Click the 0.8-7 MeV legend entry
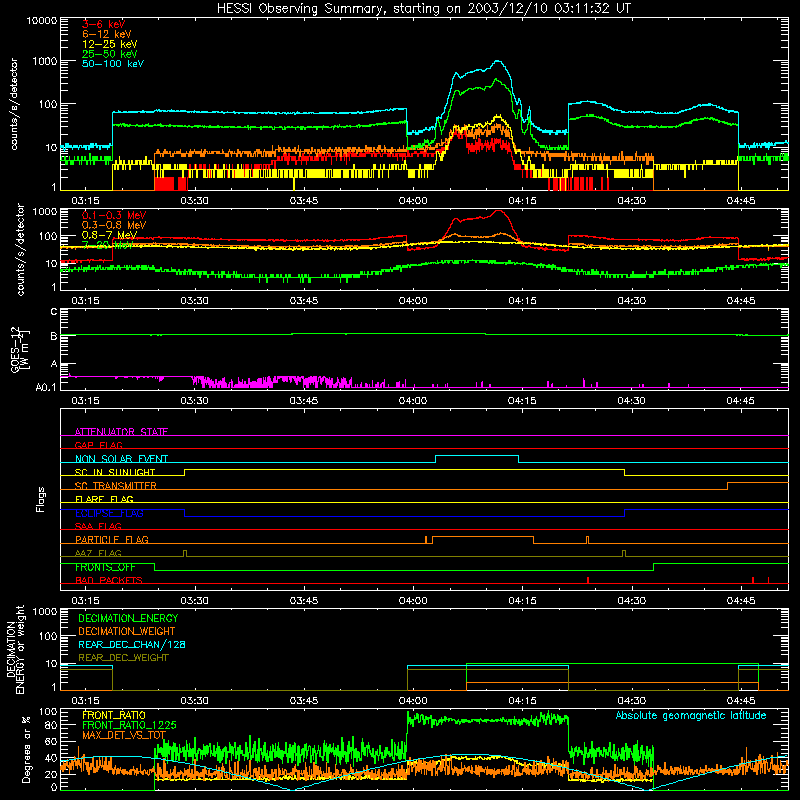This screenshot has width=800, height=800. pyautogui.click(x=109, y=235)
